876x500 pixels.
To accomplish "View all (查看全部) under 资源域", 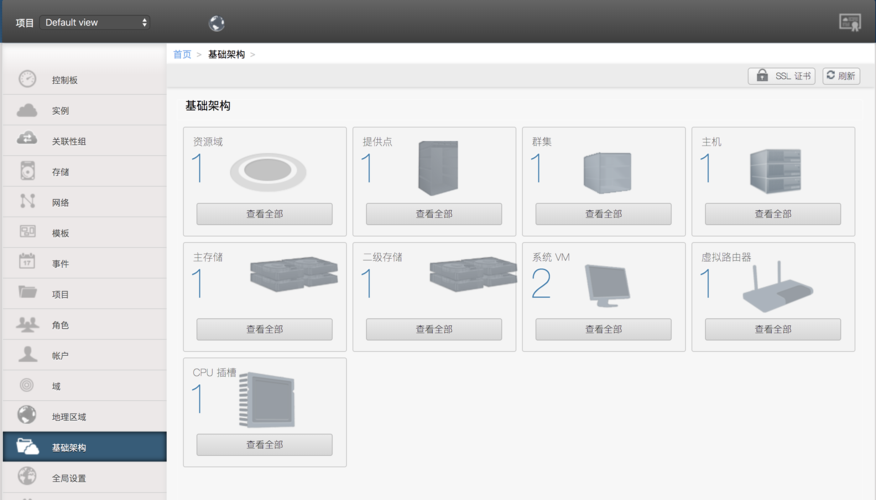I will (264, 214).
